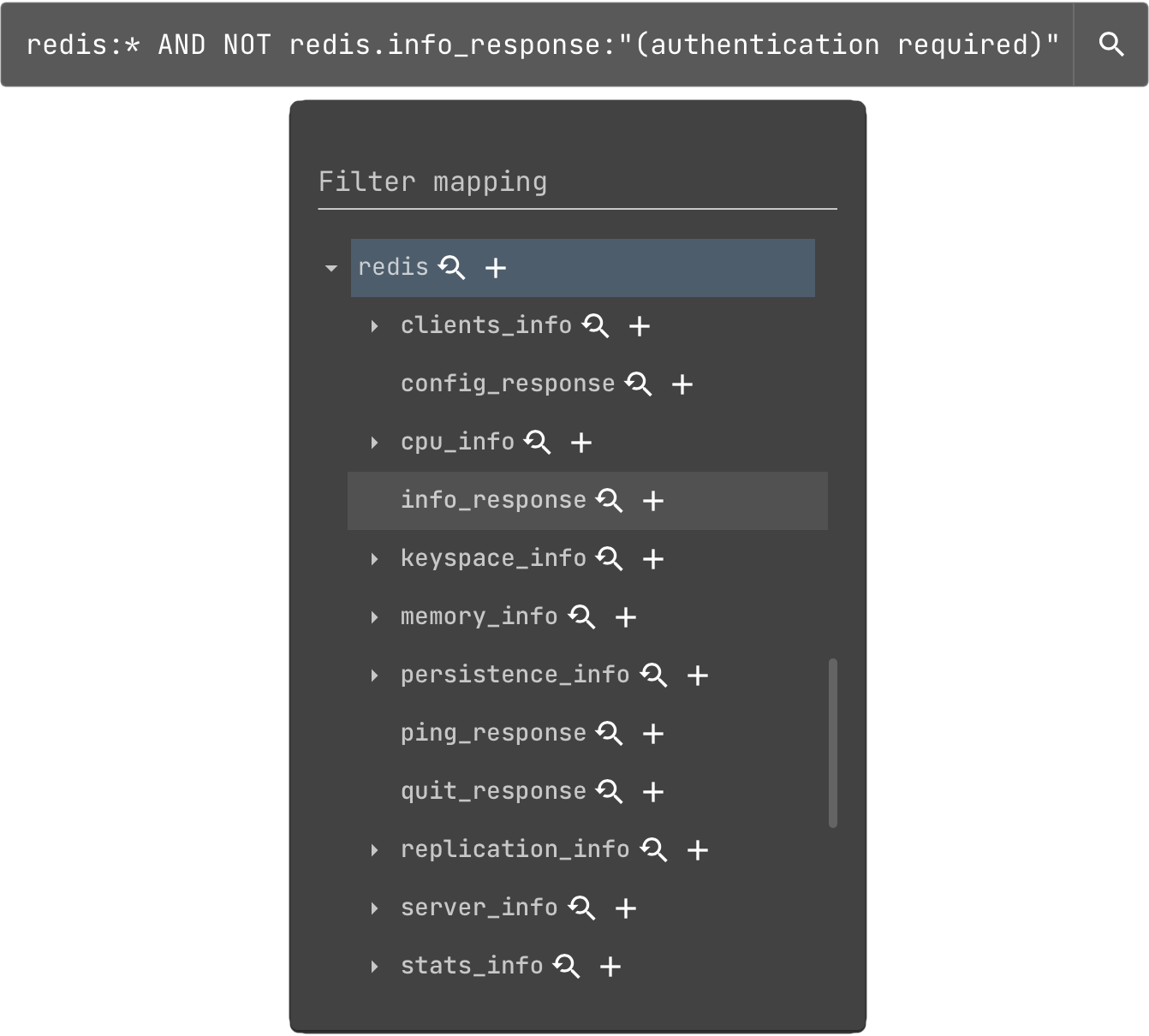The width and height of the screenshot is (1149, 1036).
Task: Click the plus icon next to memory_info
Action: [626, 617]
